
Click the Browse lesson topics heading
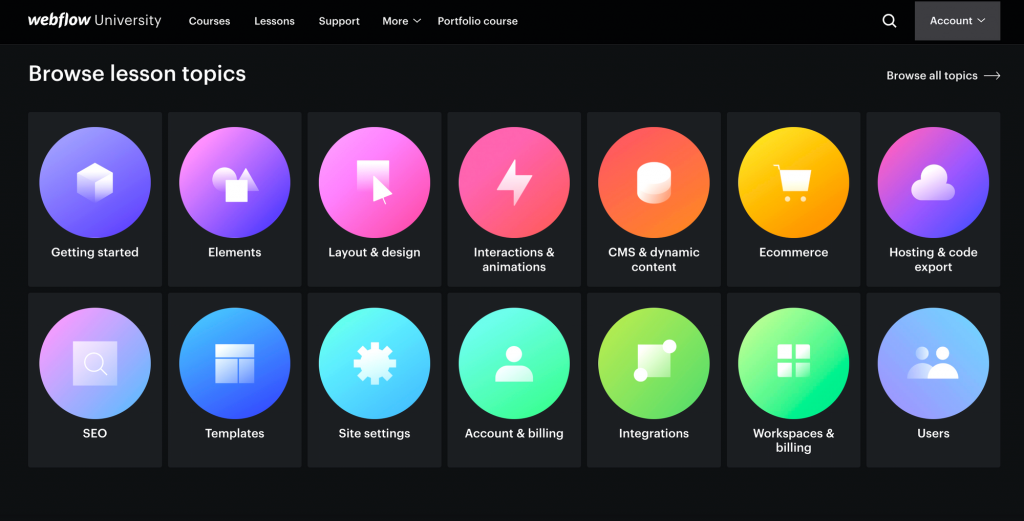pos(137,74)
